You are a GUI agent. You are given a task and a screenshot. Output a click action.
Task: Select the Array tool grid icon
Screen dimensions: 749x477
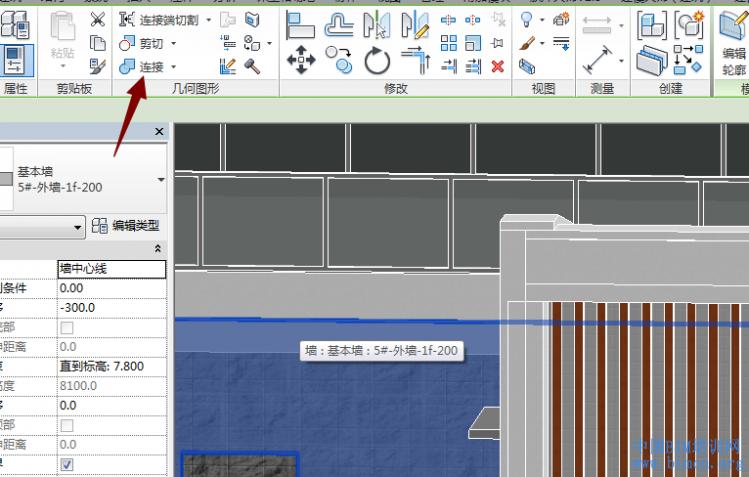448,43
